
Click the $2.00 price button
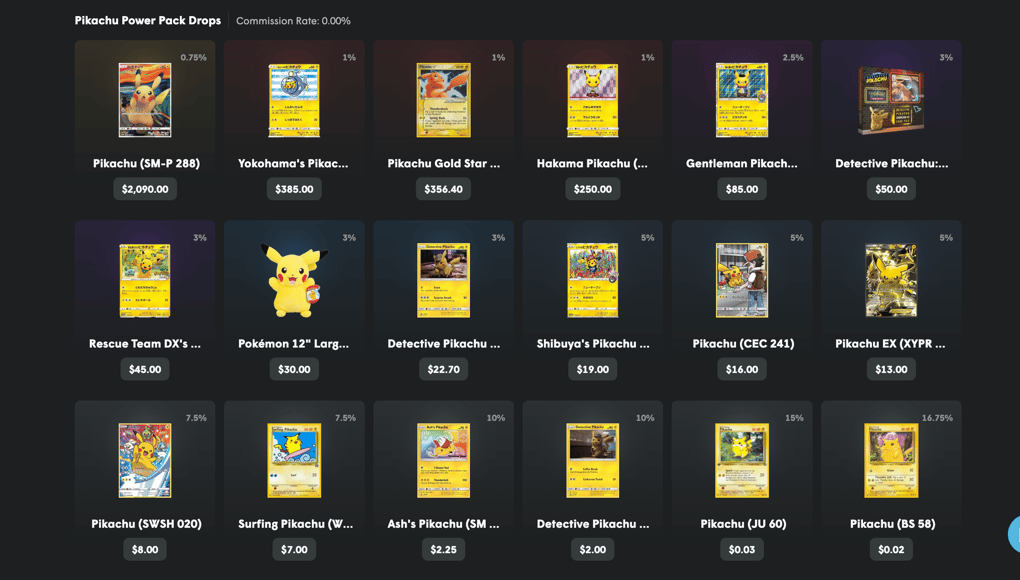[593, 549]
